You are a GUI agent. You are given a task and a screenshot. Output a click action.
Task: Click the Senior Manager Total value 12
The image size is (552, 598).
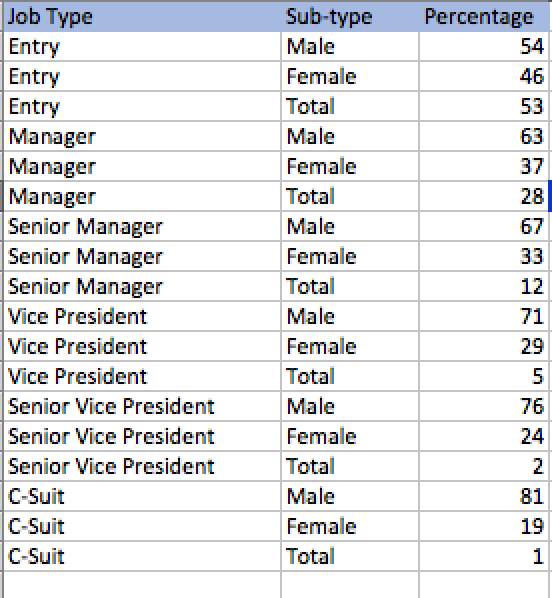tap(484, 286)
